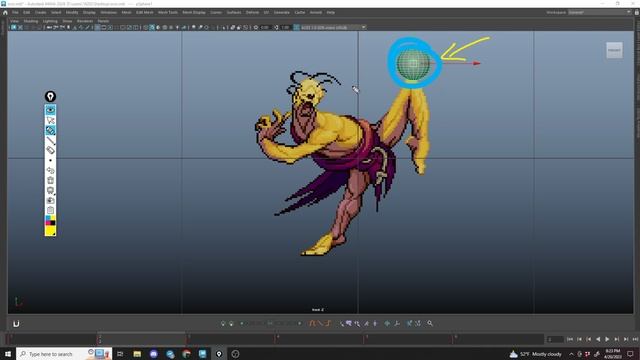
Task: Open the viewport Shading menu
Action: tap(31, 21)
